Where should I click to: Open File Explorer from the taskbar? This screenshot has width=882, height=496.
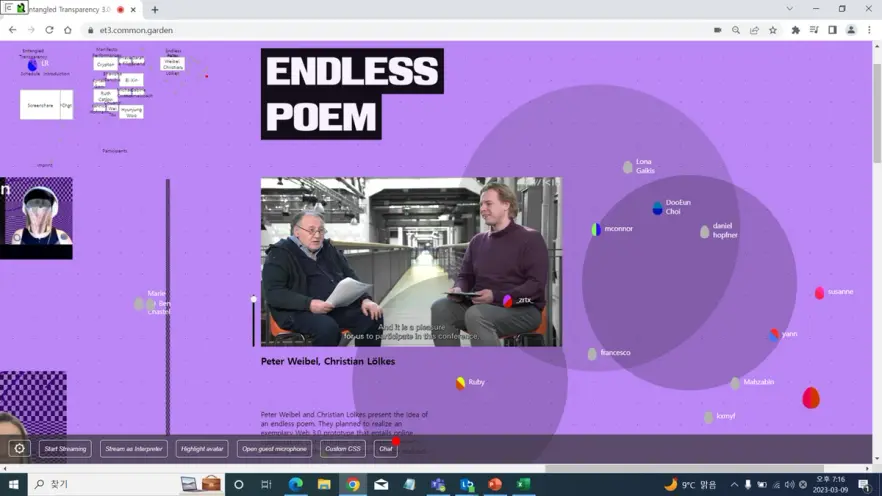click(324, 484)
